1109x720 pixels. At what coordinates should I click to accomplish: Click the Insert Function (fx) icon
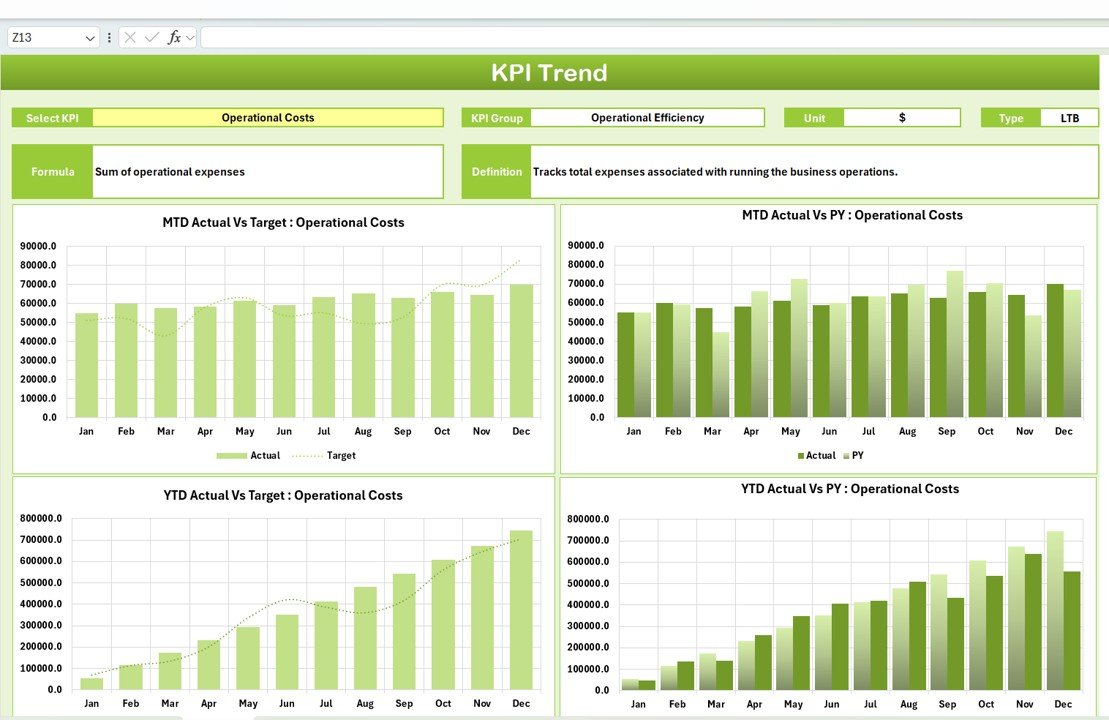pyautogui.click(x=175, y=37)
